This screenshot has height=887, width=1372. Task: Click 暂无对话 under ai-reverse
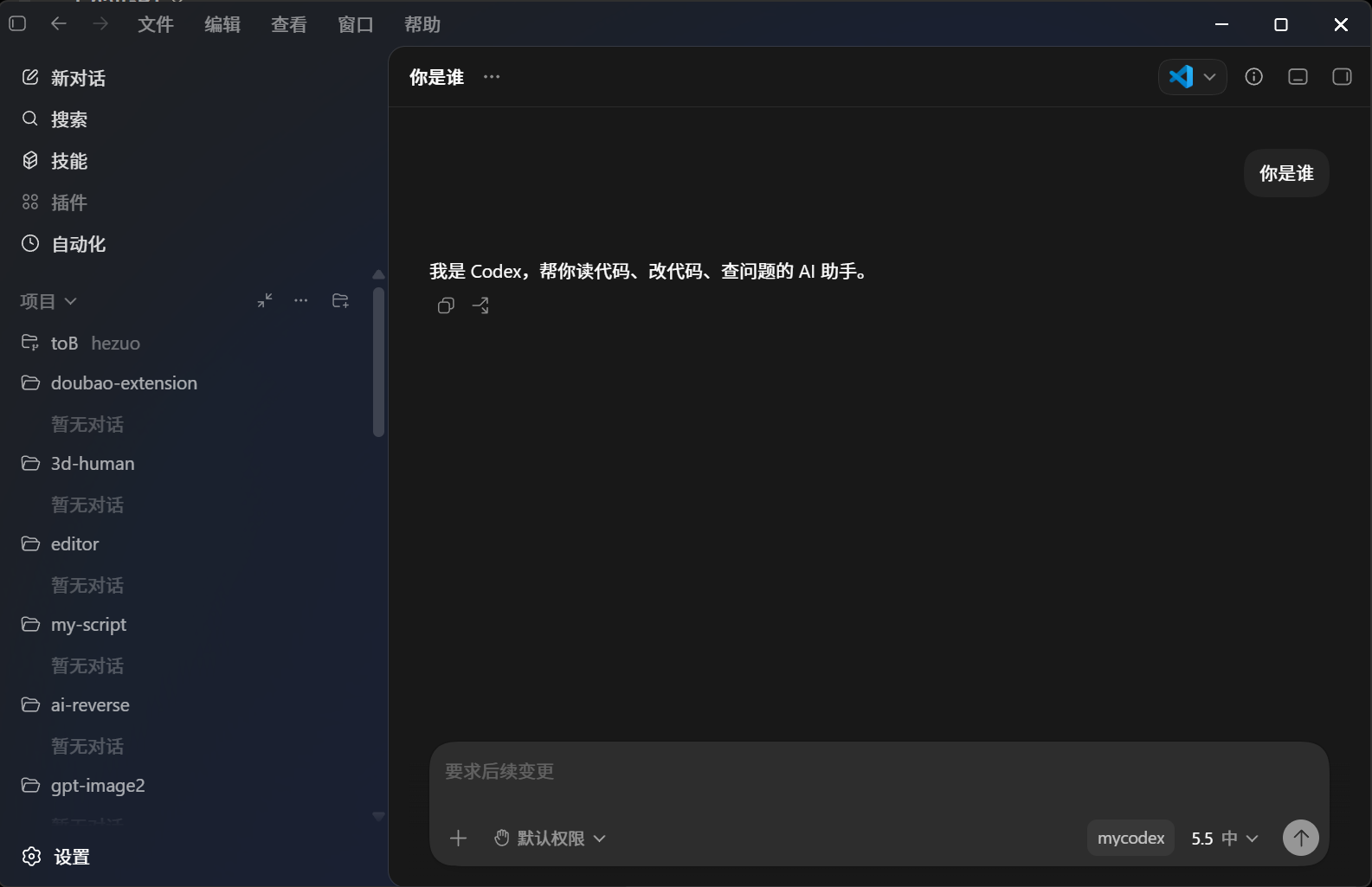pos(87,746)
